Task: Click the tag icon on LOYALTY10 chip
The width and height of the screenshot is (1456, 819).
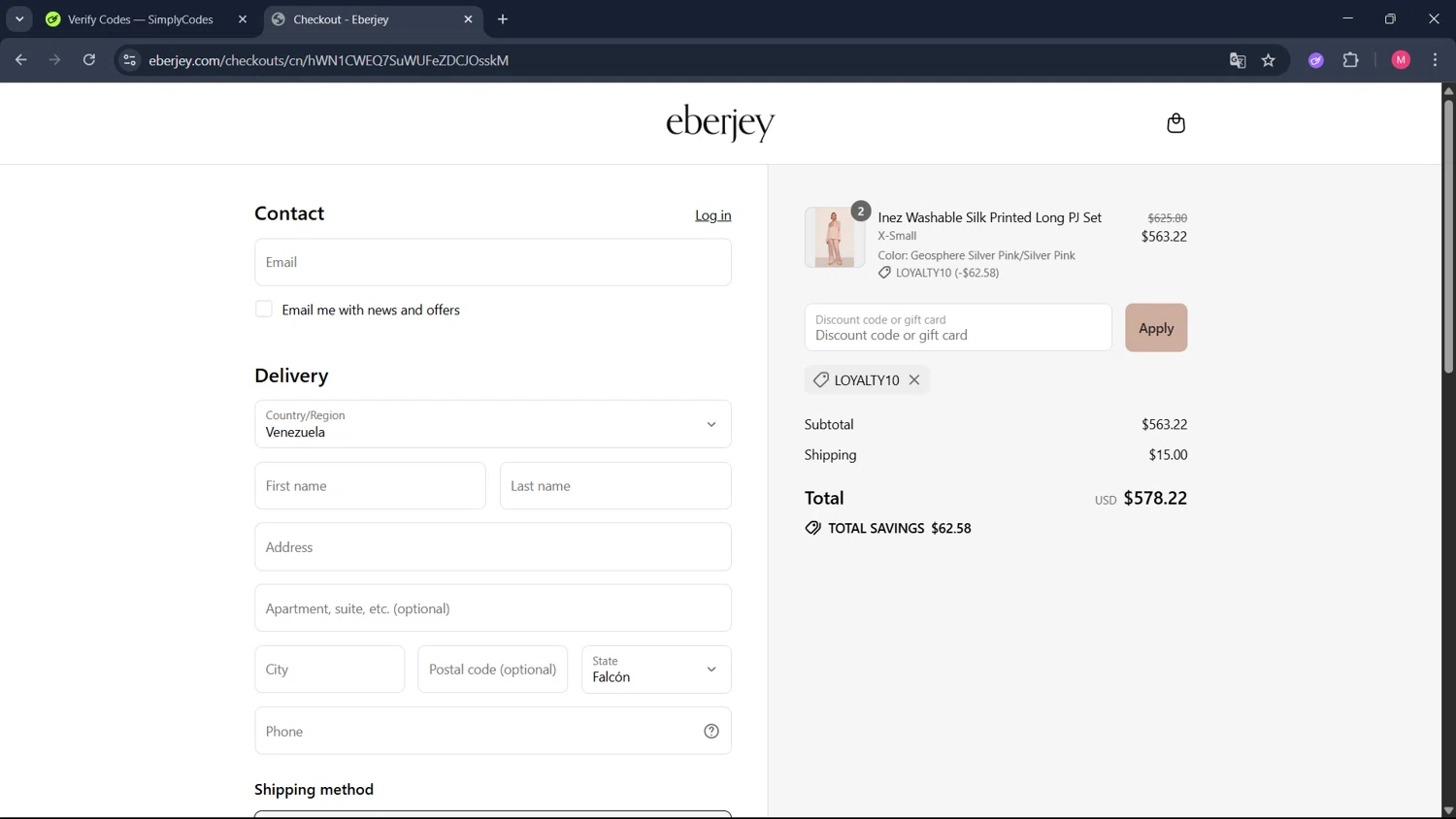Action: coord(821,380)
